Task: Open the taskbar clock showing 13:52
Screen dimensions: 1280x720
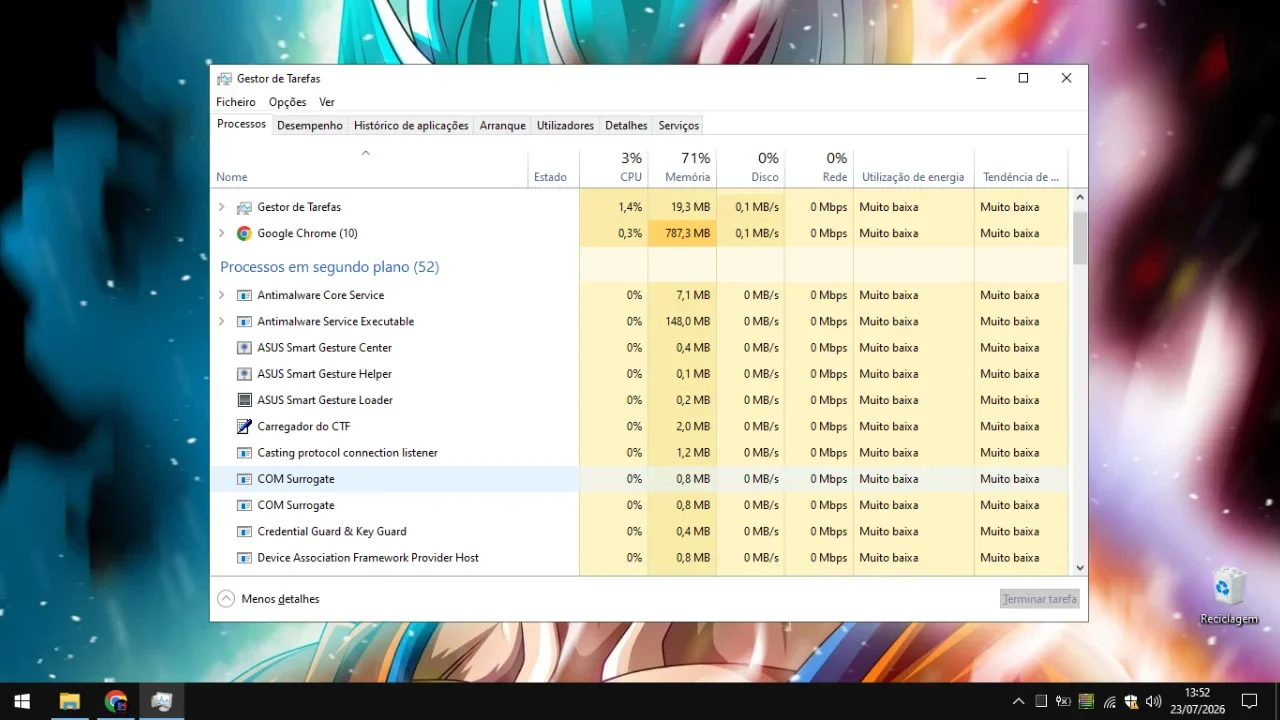Action: [x=1197, y=701]
